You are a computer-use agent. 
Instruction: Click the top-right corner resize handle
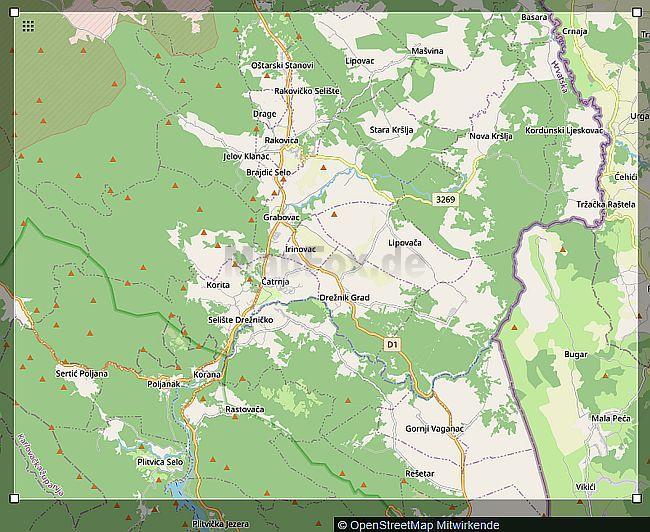[637, 12]
